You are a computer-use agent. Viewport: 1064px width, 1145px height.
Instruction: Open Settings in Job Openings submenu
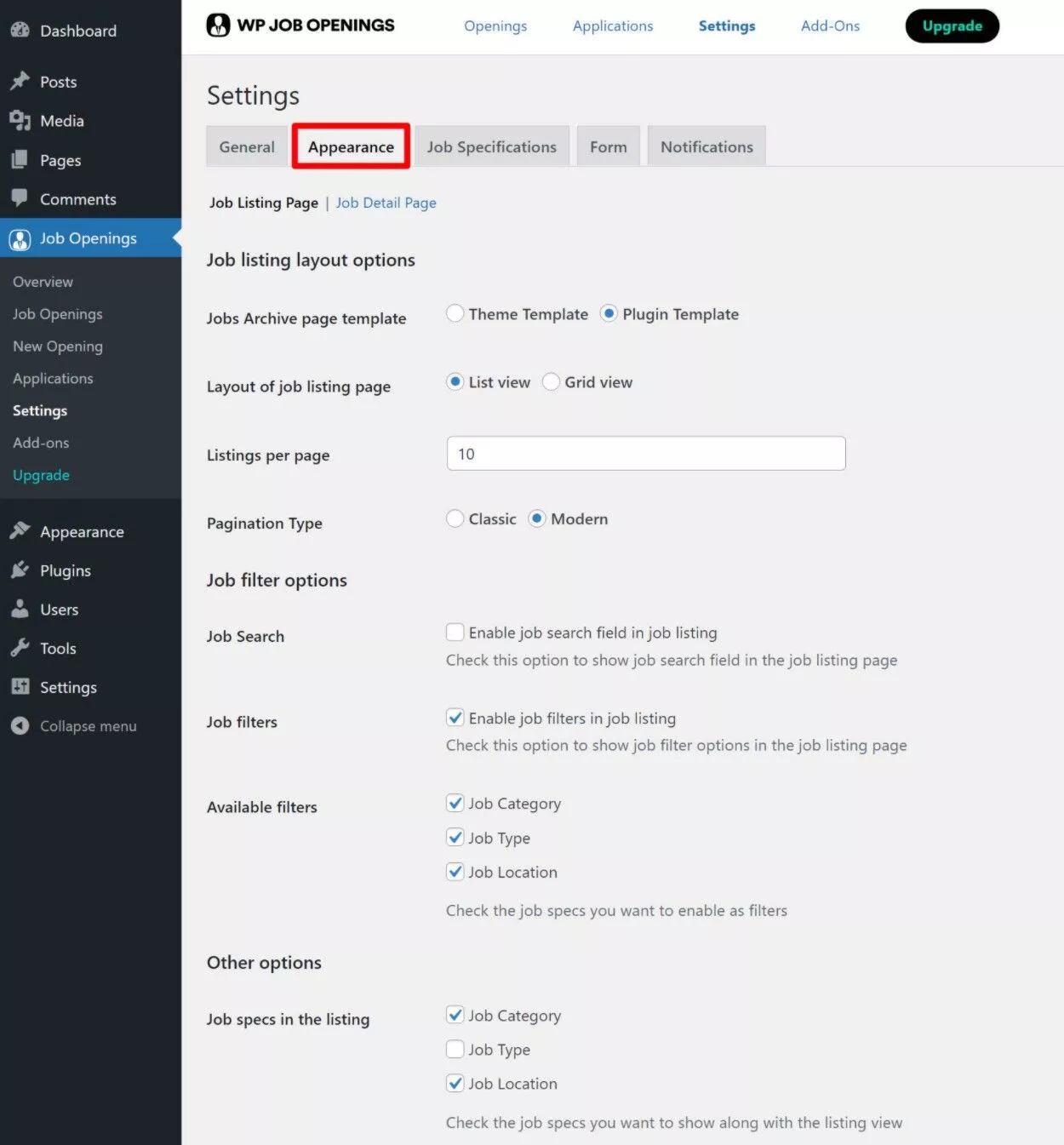pyautogui.click(x=40, y=410)
